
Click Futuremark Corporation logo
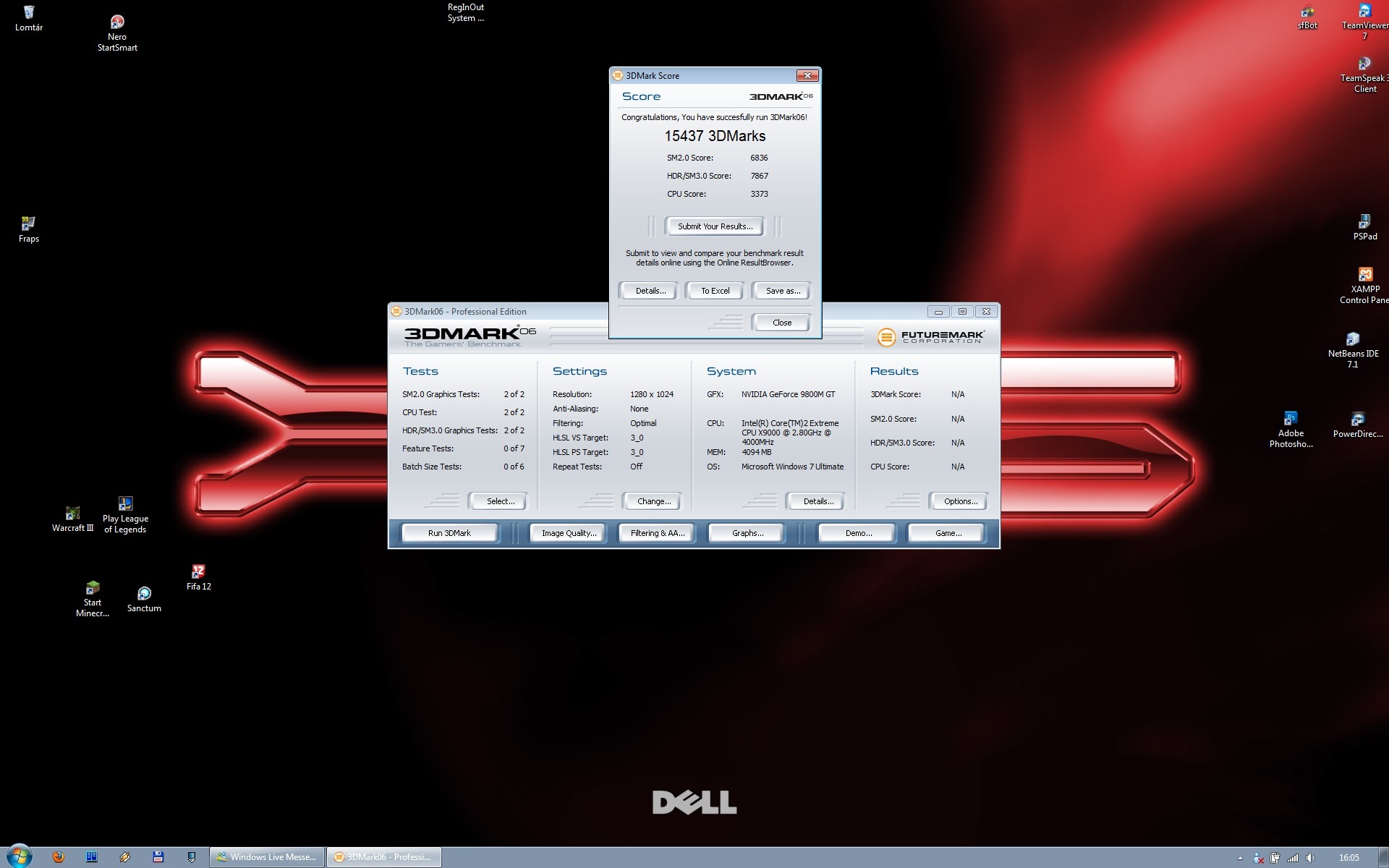930,337
